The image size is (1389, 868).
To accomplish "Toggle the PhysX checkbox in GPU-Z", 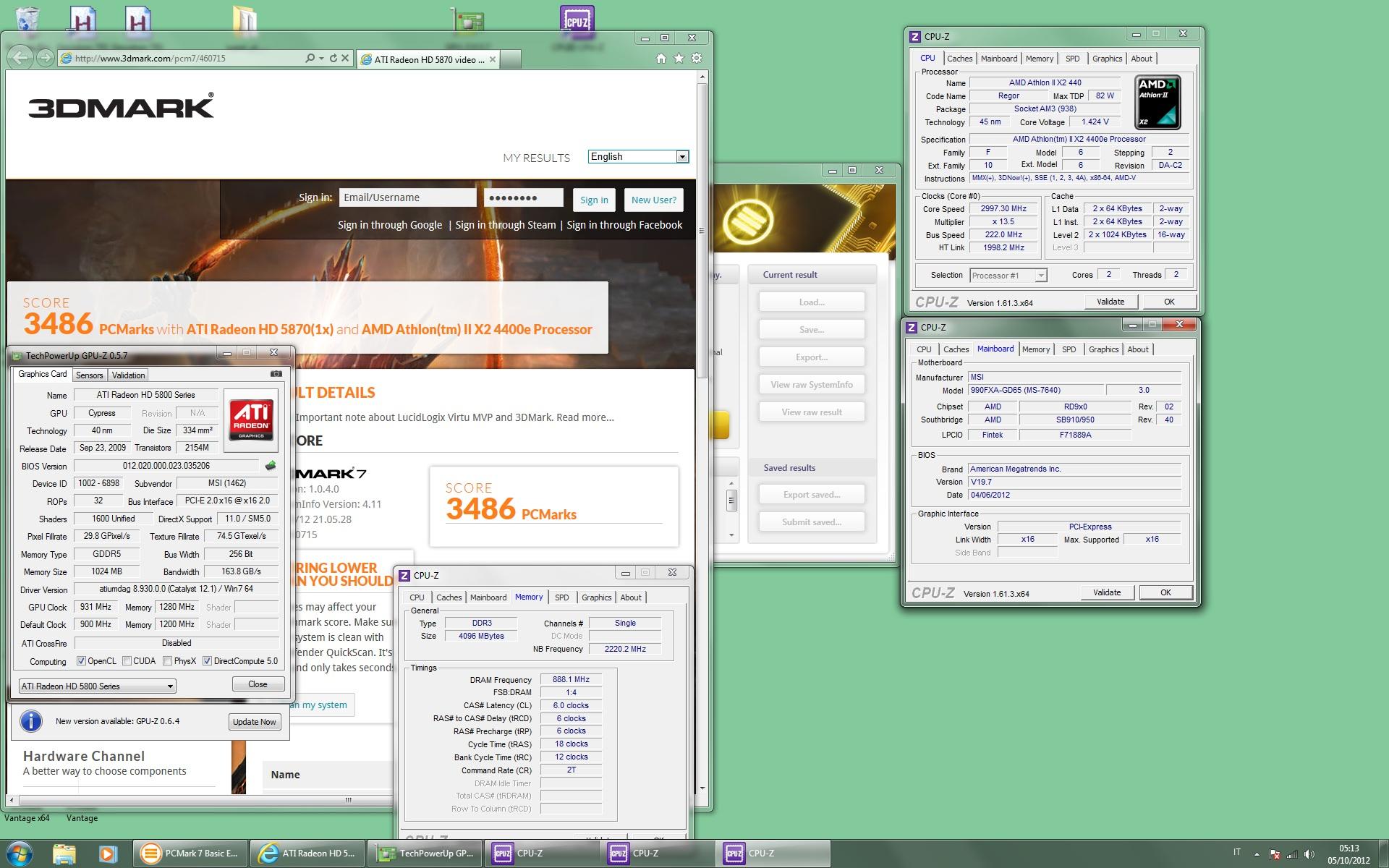I will (168, 661).
